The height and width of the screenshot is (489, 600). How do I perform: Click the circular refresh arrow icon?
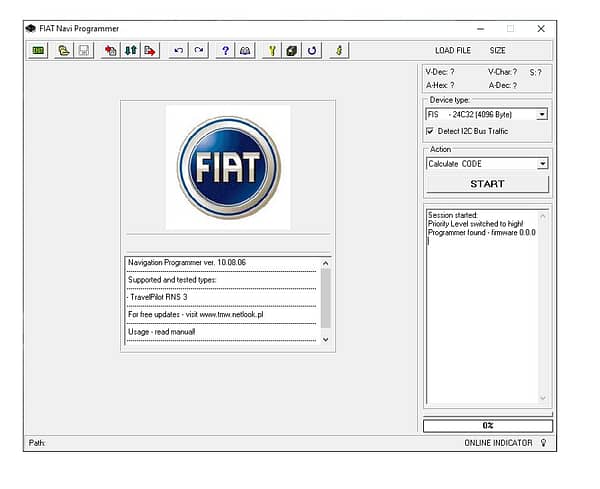(312, 50)
